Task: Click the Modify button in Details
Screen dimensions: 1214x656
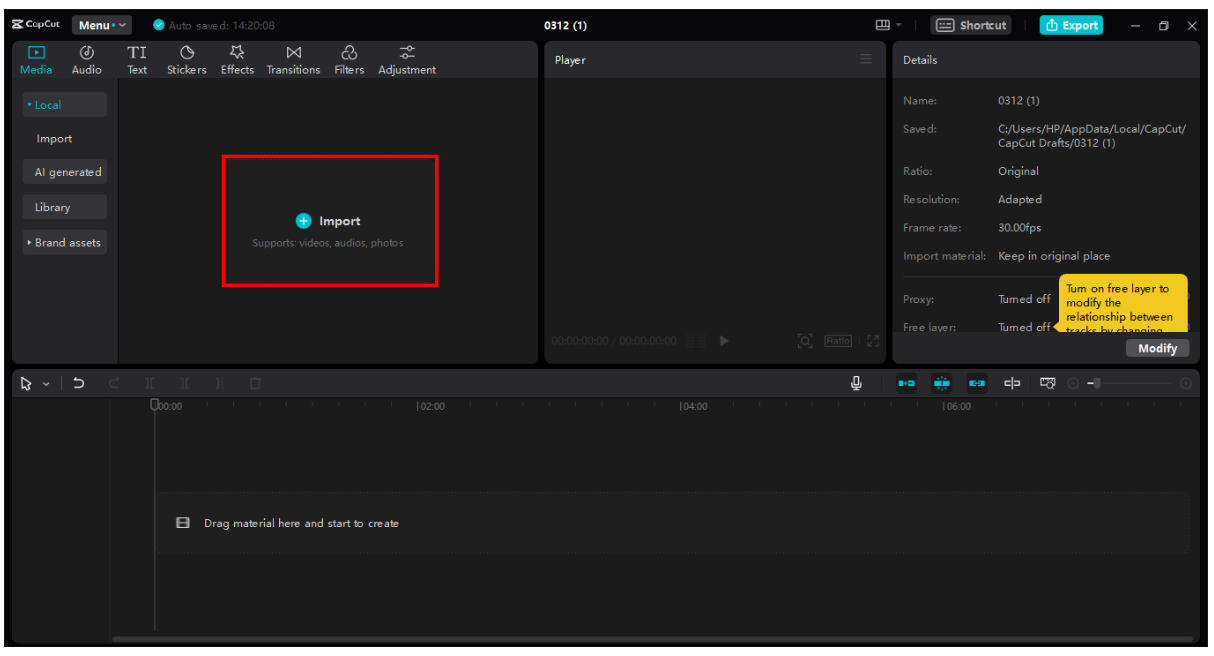Action: 1157,348
